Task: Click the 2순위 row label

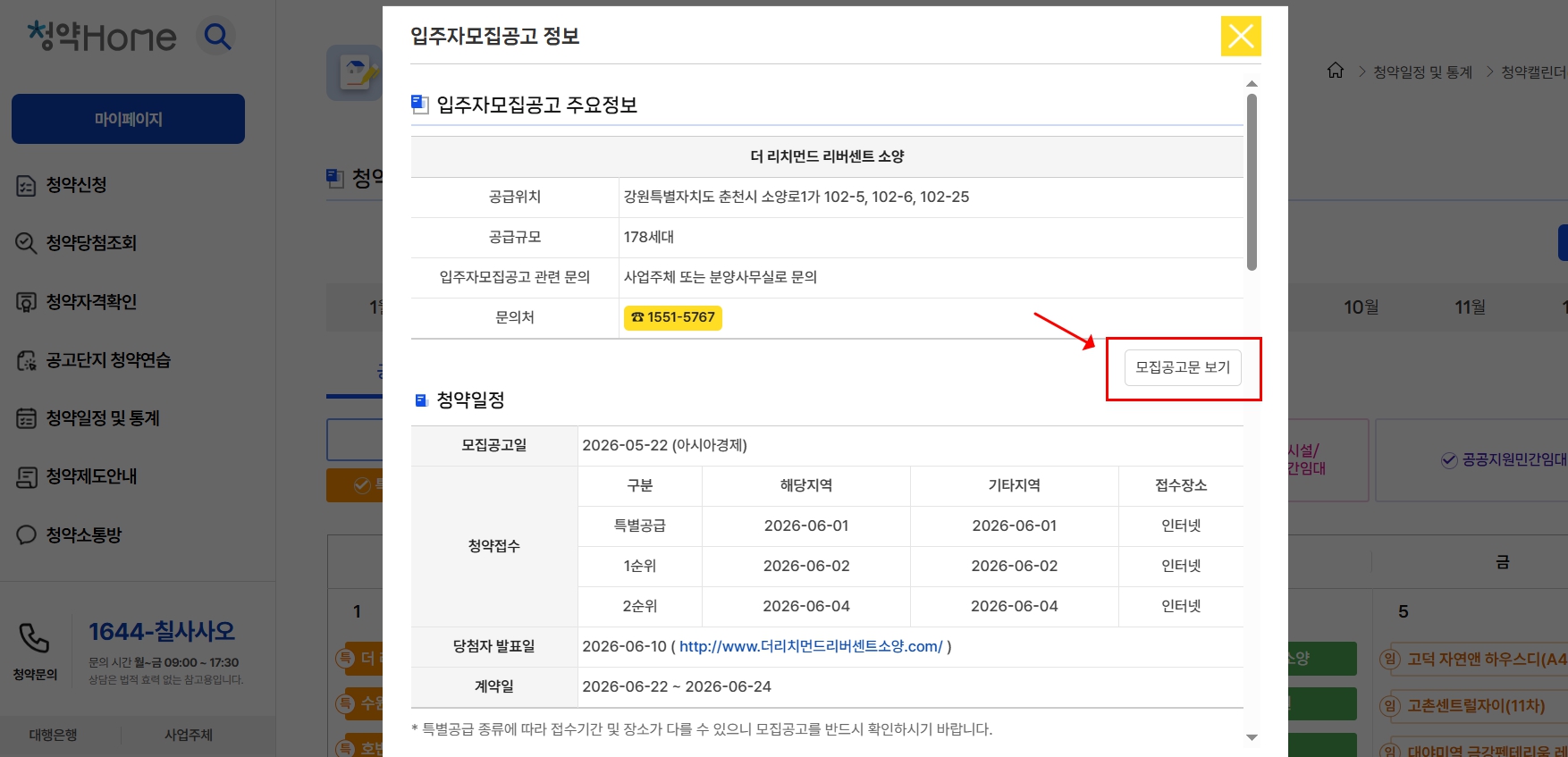Action: click(x=639, y=606)
